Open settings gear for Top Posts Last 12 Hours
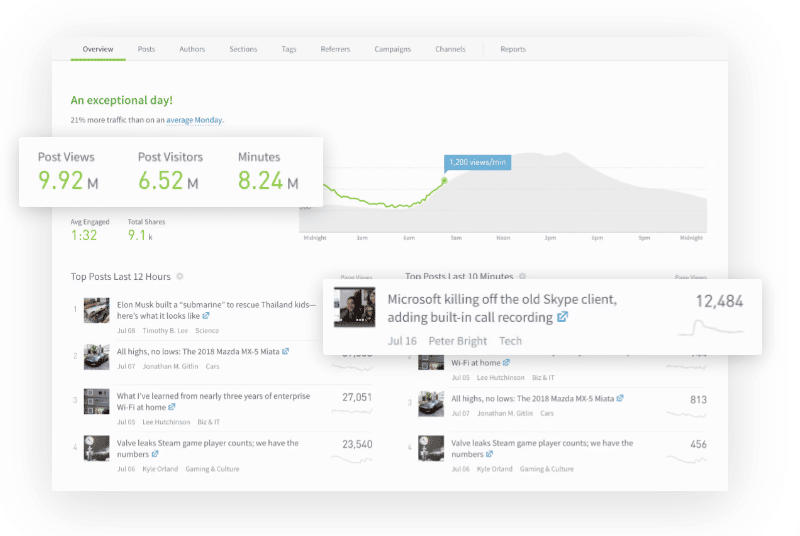 point(180,276)
